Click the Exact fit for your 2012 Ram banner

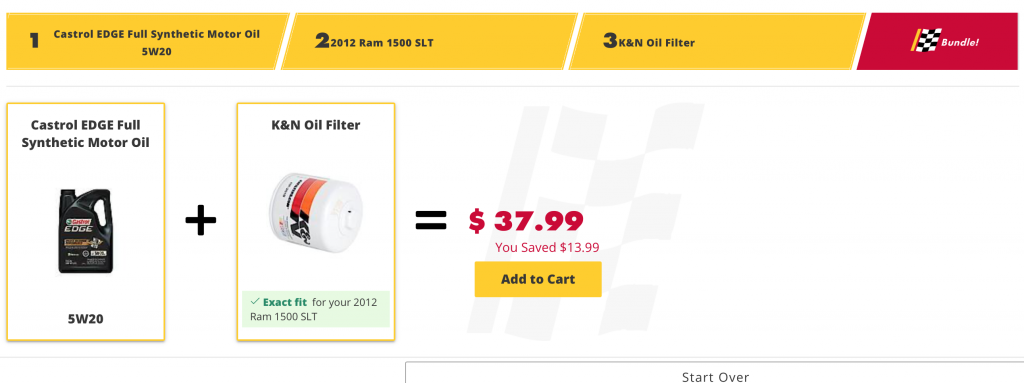point(315,308)
